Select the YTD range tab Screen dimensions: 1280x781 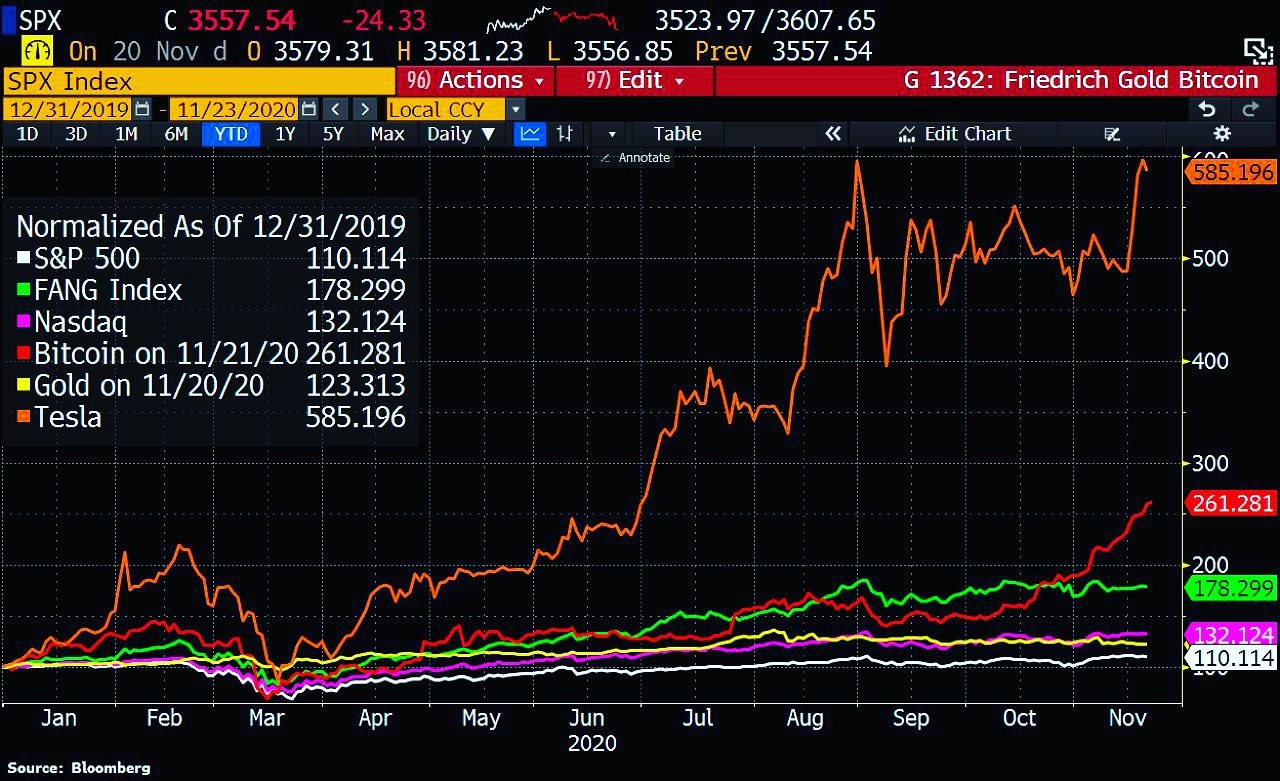231,134
